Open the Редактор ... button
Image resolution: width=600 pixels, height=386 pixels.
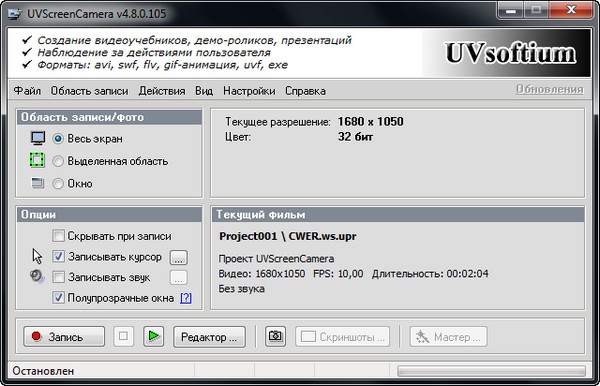pos(209,337)
